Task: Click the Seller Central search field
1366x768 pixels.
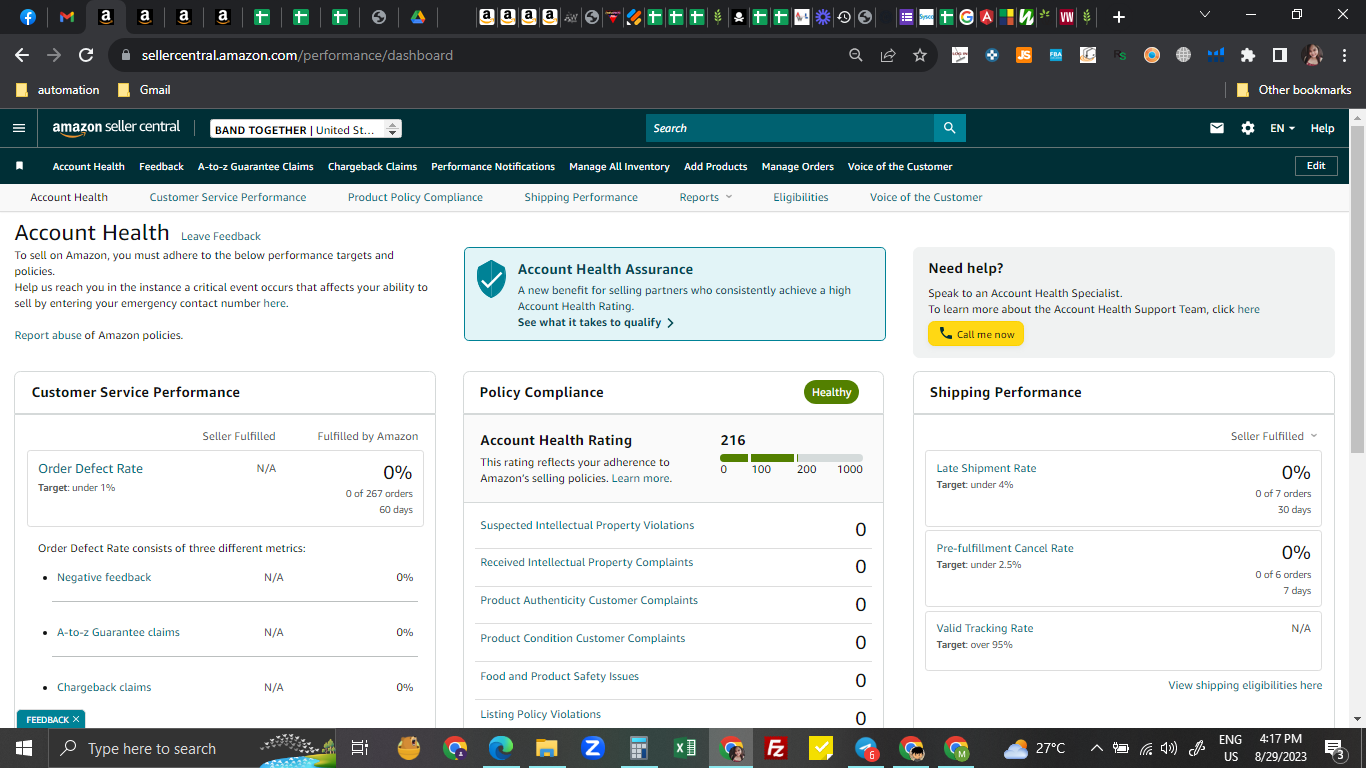Action: click(790, 128)
